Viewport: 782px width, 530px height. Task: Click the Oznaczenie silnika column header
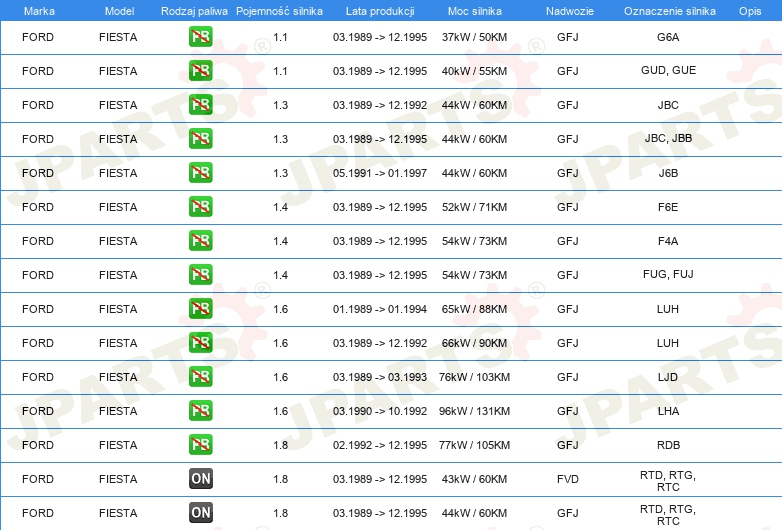(669, 11)
